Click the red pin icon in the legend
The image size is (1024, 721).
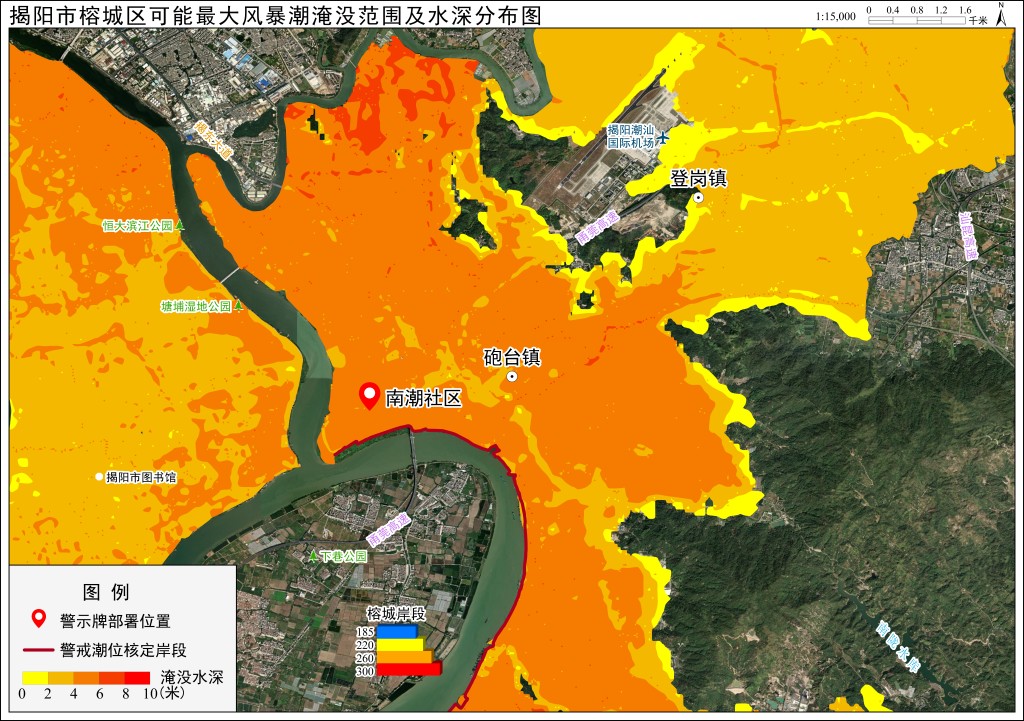click(x=39, y=618)
